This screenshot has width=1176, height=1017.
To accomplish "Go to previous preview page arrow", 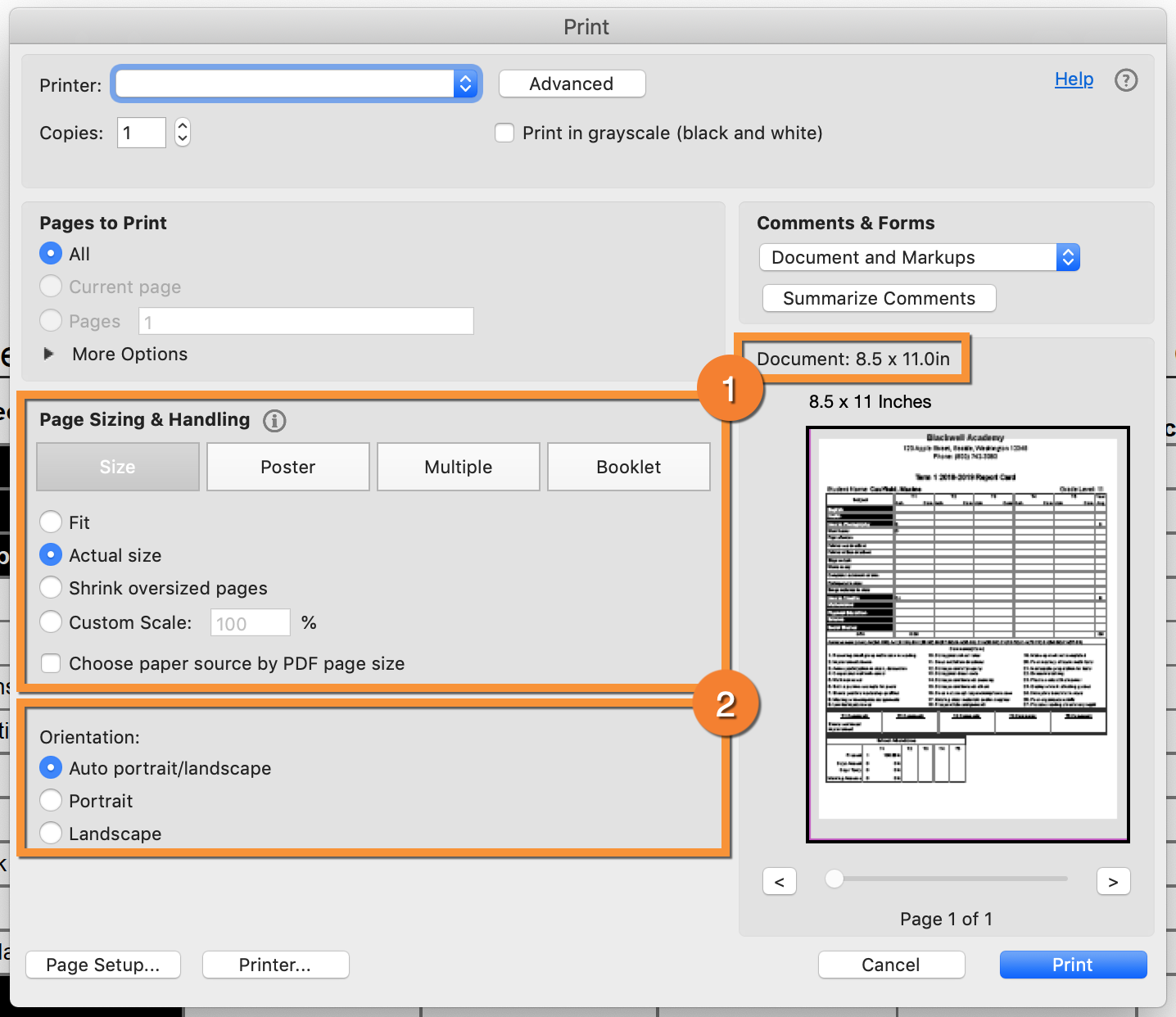I will (x=779, y=882).
